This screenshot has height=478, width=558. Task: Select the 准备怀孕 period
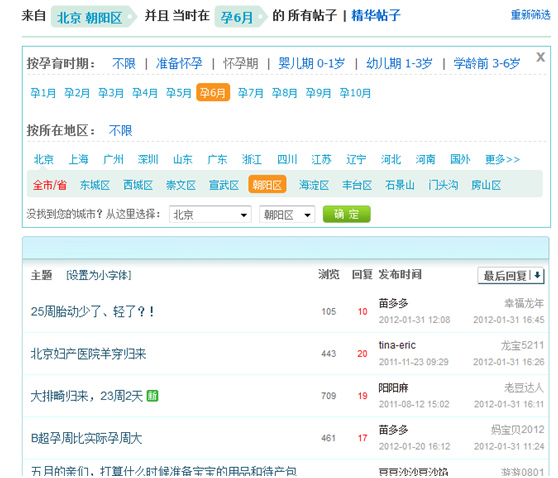point(179,64)
